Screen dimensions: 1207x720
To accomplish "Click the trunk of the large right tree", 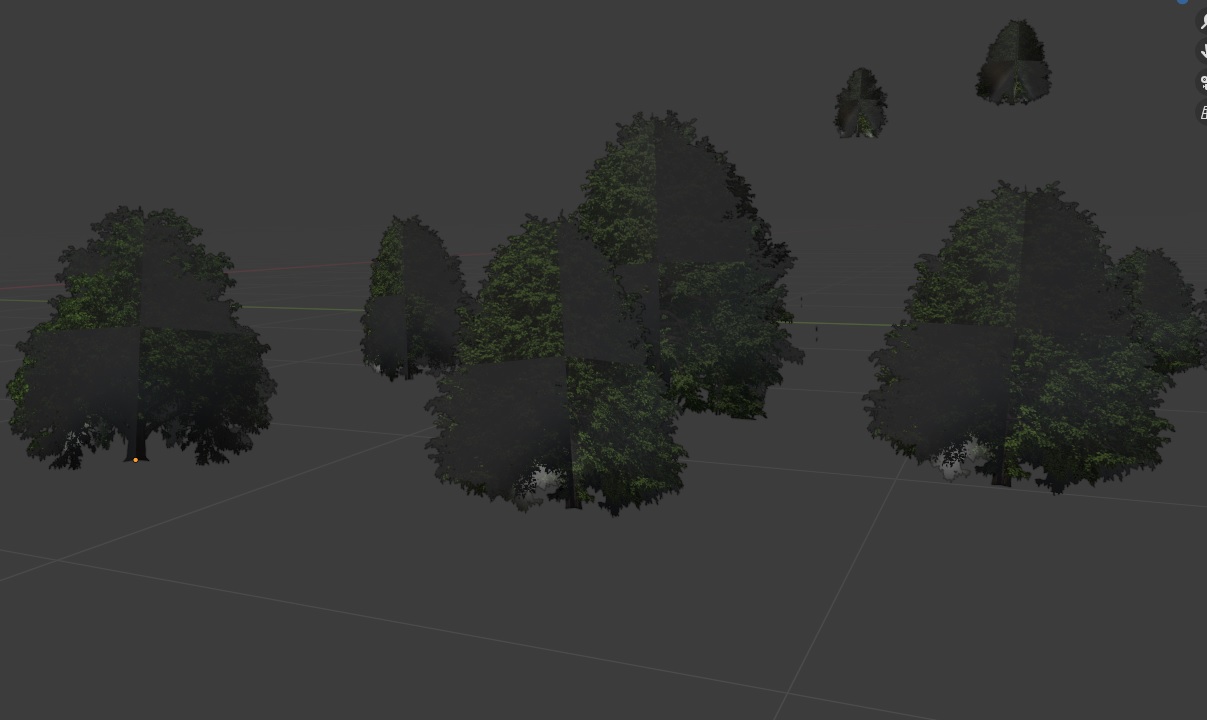I will point(1000,472).
